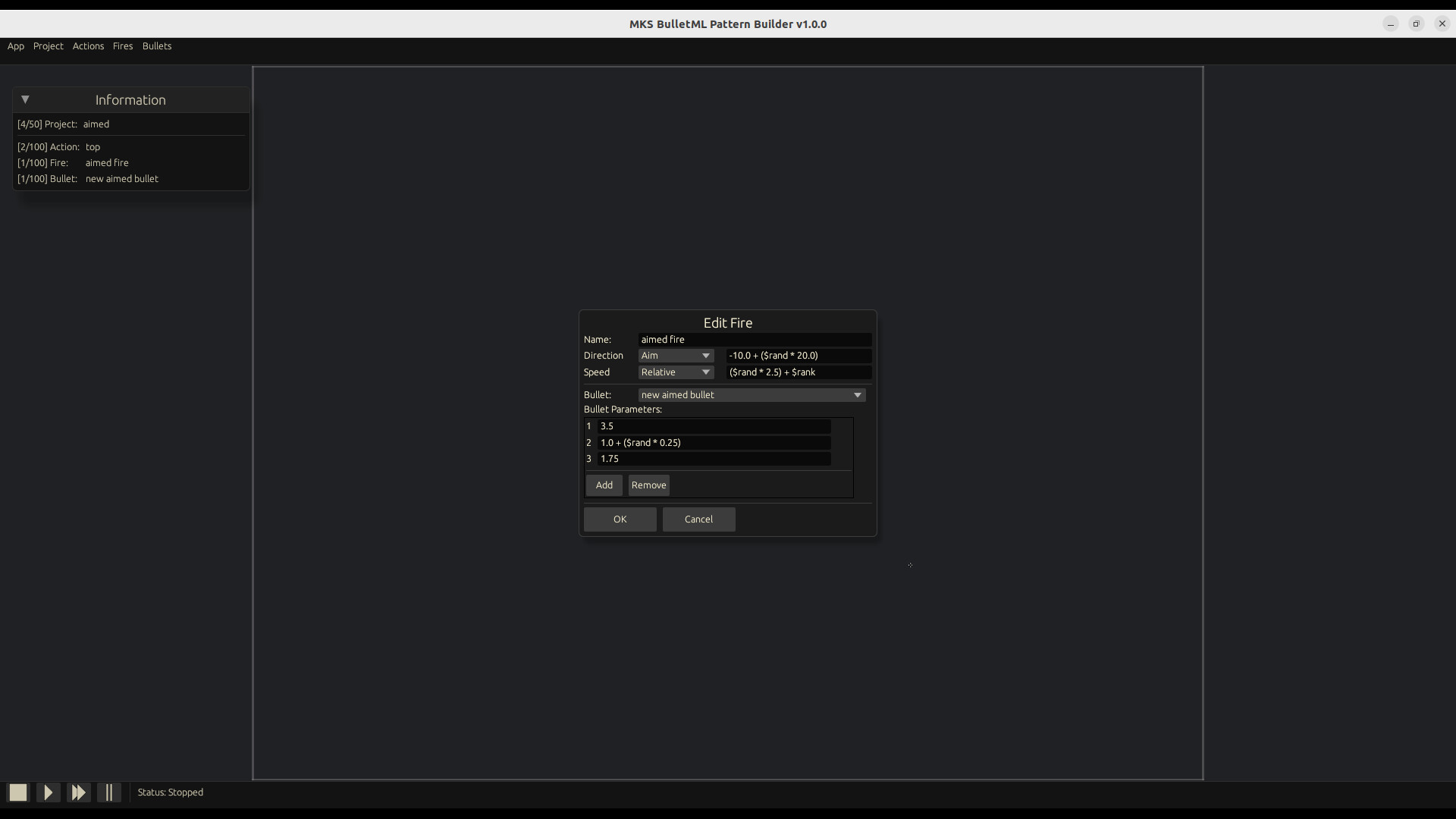Edit bullet parameter 1 value 3.5
This screenshot has width=1456, height=819.
pyautogui.click(x=714, y=426)
